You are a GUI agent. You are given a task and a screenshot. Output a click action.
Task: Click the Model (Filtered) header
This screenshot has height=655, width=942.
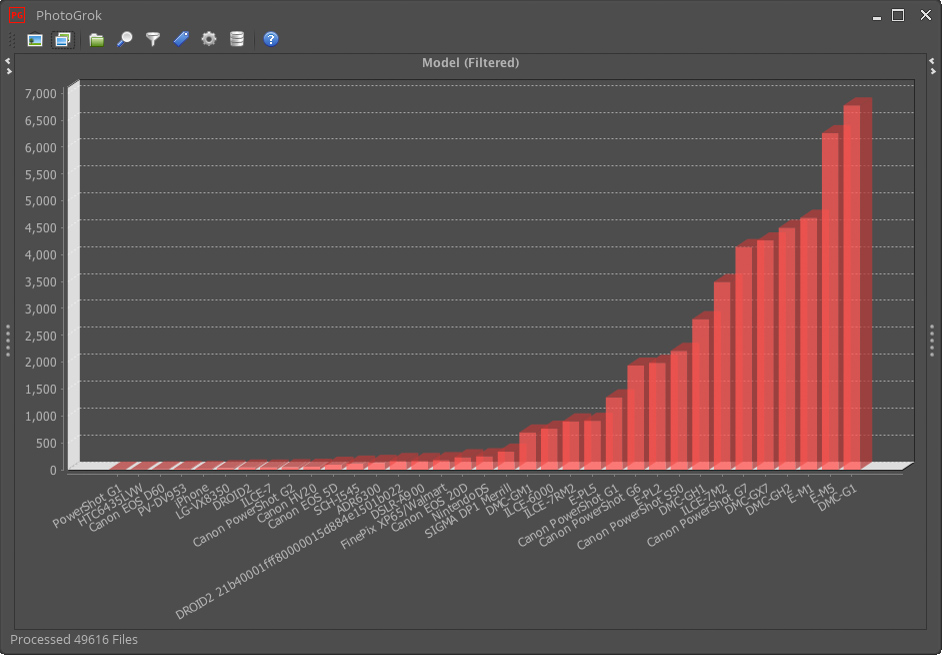pyautogui.click(x=470, y=62)
